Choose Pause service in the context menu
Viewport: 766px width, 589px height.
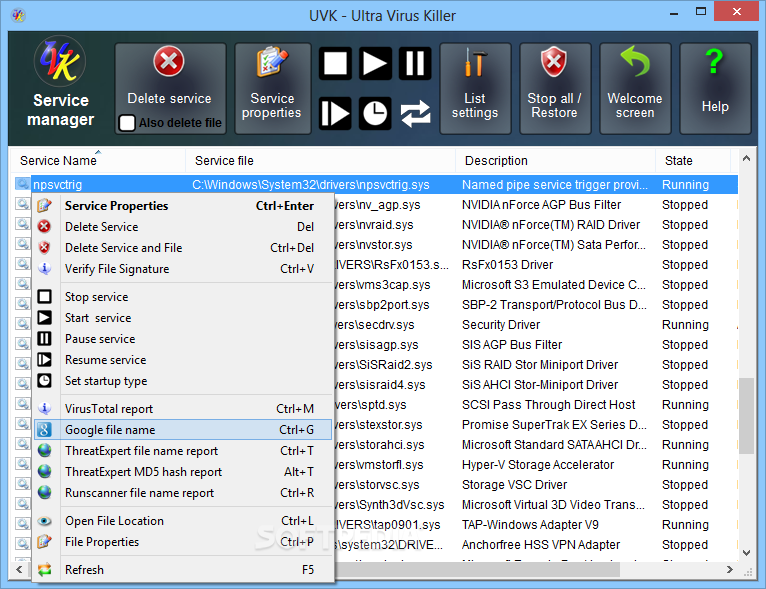click(184, 338)
